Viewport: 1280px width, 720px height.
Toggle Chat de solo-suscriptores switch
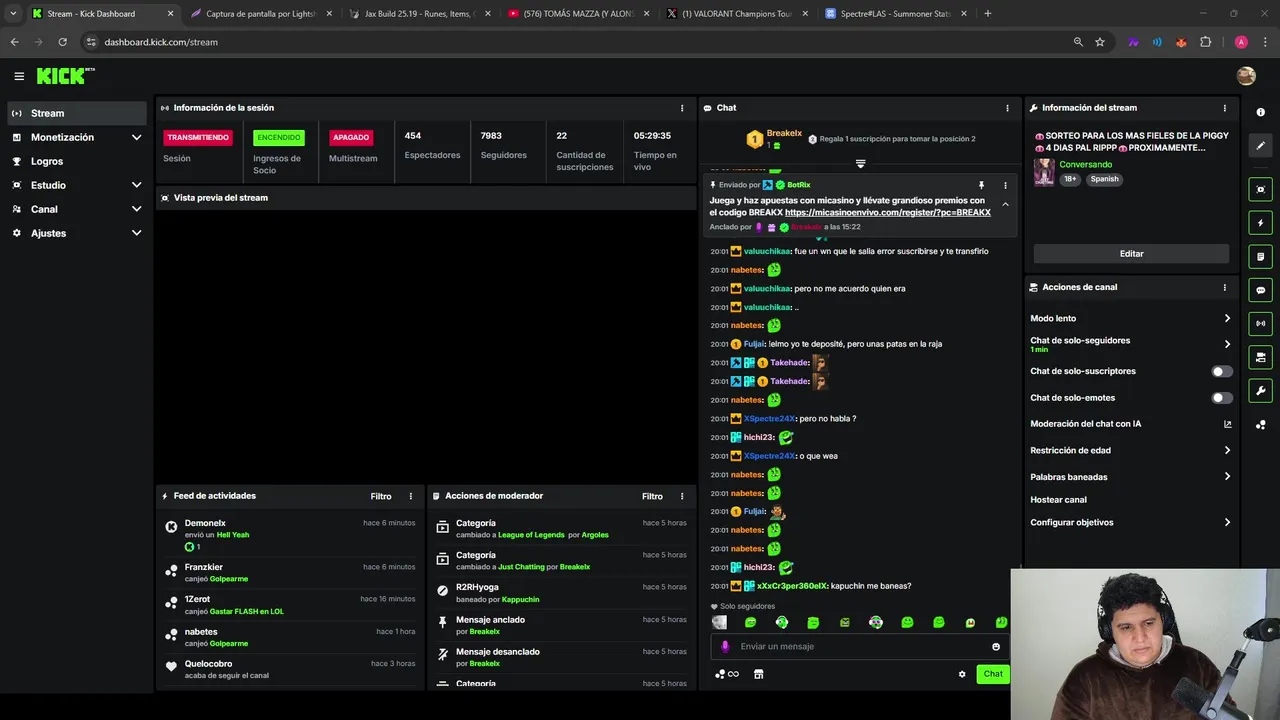point(1222,371)
